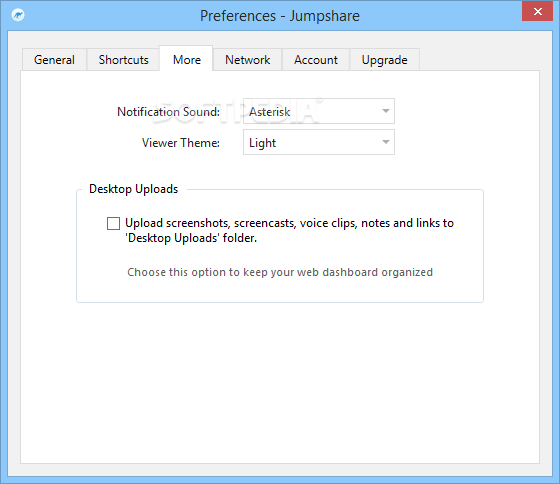The width and height of the screenshot is (560, 484).
Task: Enable upload to Desktop Uploads folder checkbox
Action: pyautogui.click(x=113, y=224)
